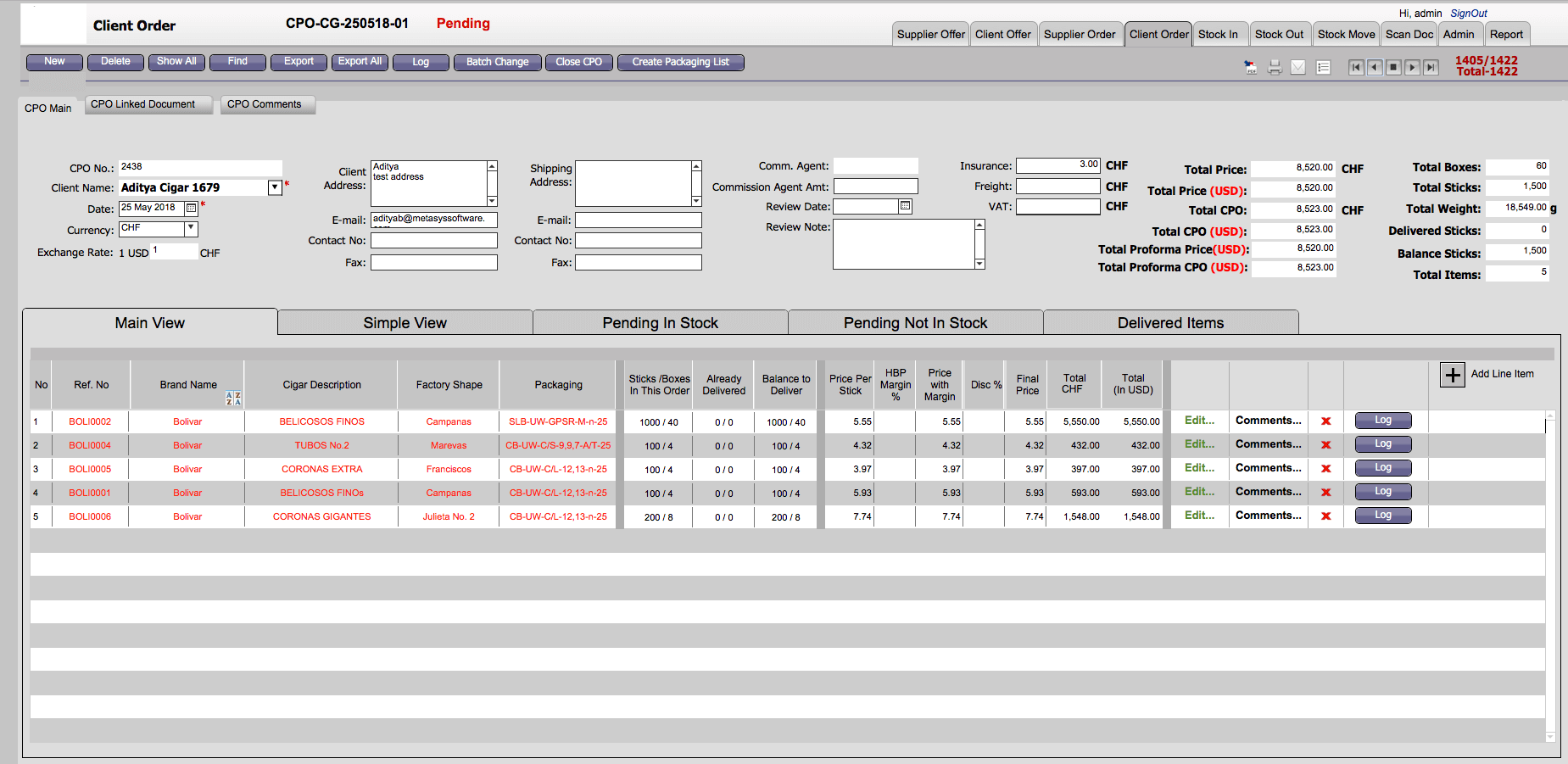Image resolution: width=1568 pixels, height=764 pixels.
Task: Delete line item BOLI0004 with red X
Action: coord(1326,445)
